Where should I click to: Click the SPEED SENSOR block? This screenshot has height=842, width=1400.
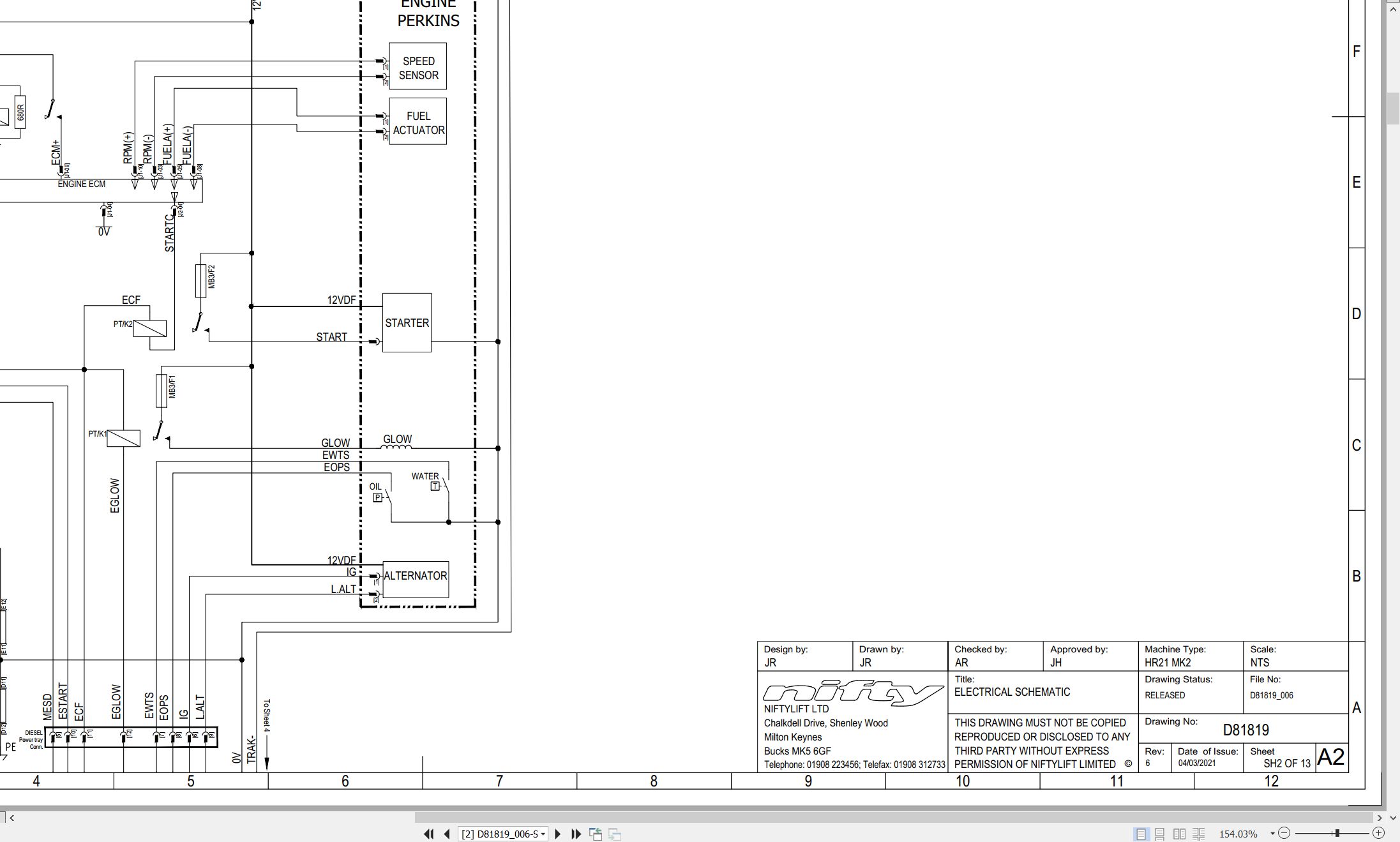click(418, 66)
